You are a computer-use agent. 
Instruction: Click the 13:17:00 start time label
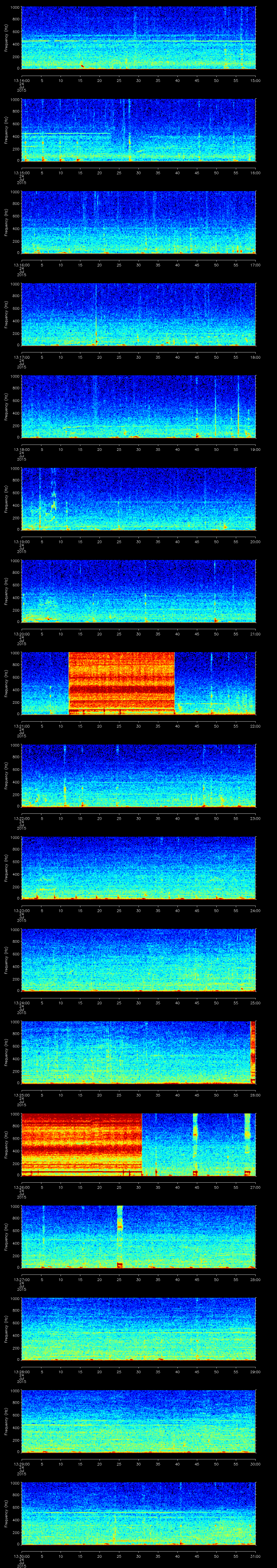21,357
